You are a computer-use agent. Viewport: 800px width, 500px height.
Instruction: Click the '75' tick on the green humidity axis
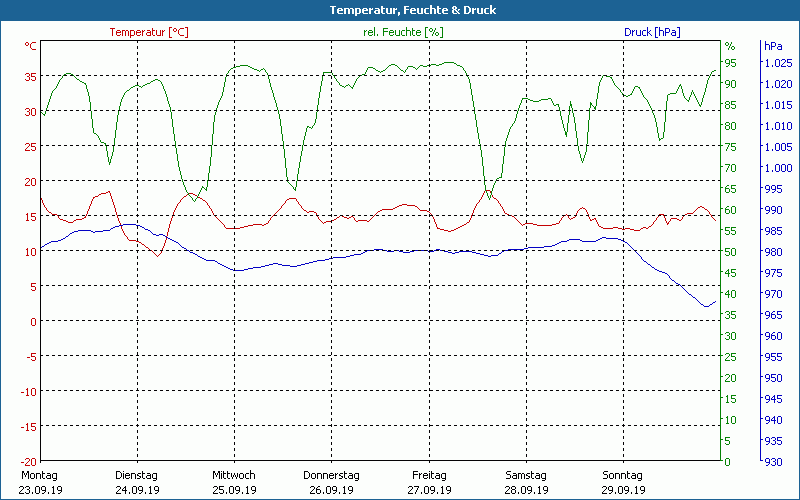click(731, 147)
